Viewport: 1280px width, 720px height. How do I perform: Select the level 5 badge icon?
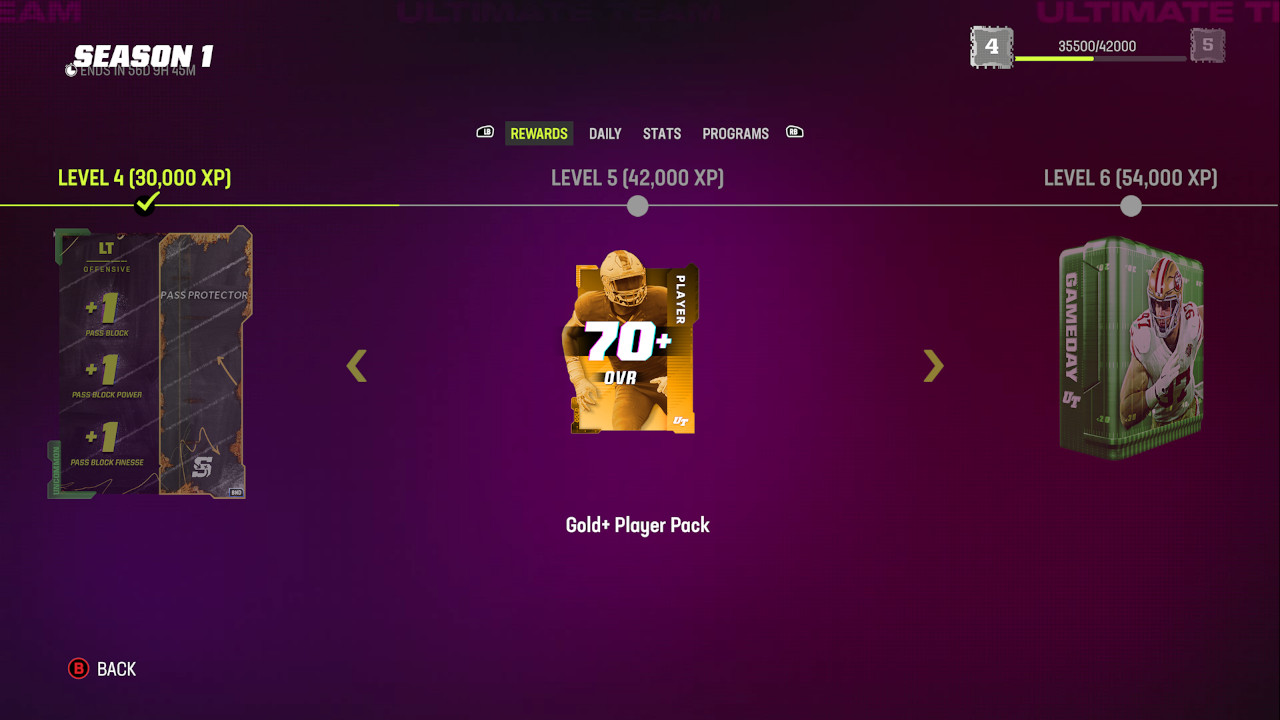coord(1207,46)
